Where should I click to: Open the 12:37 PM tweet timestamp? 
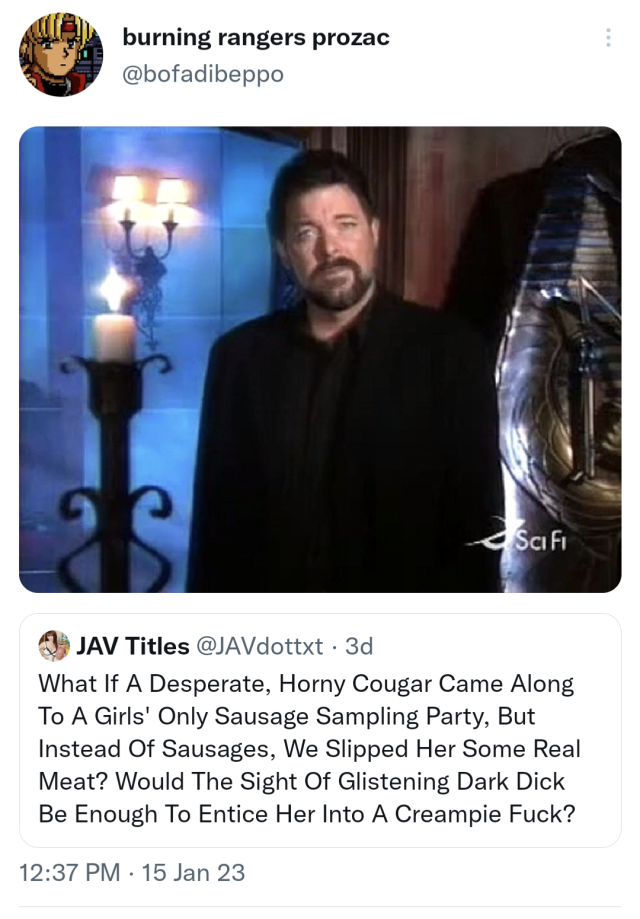point(70,873)
